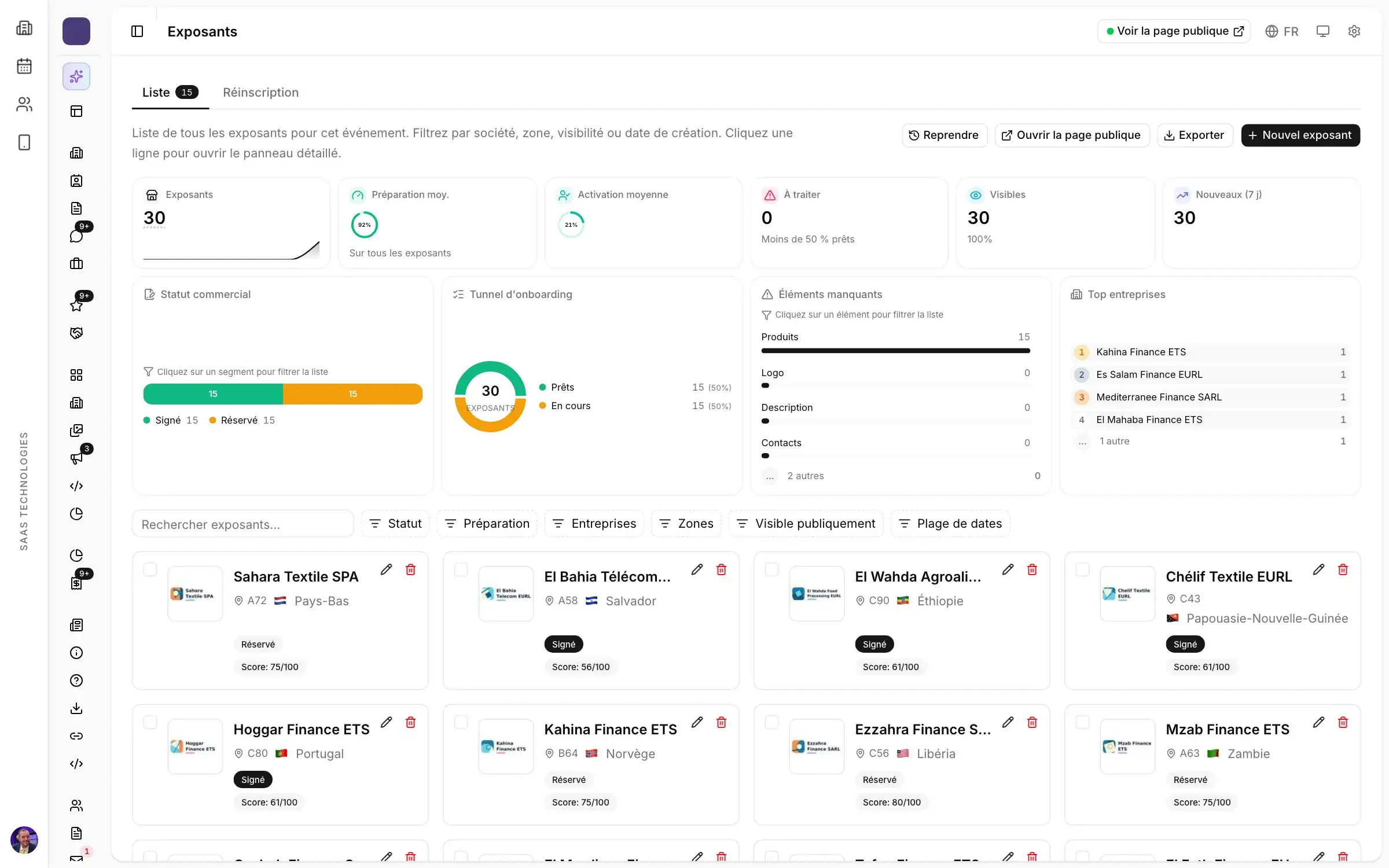
Task: Click the Produits missing elements bar
Action: pos(895,351)
